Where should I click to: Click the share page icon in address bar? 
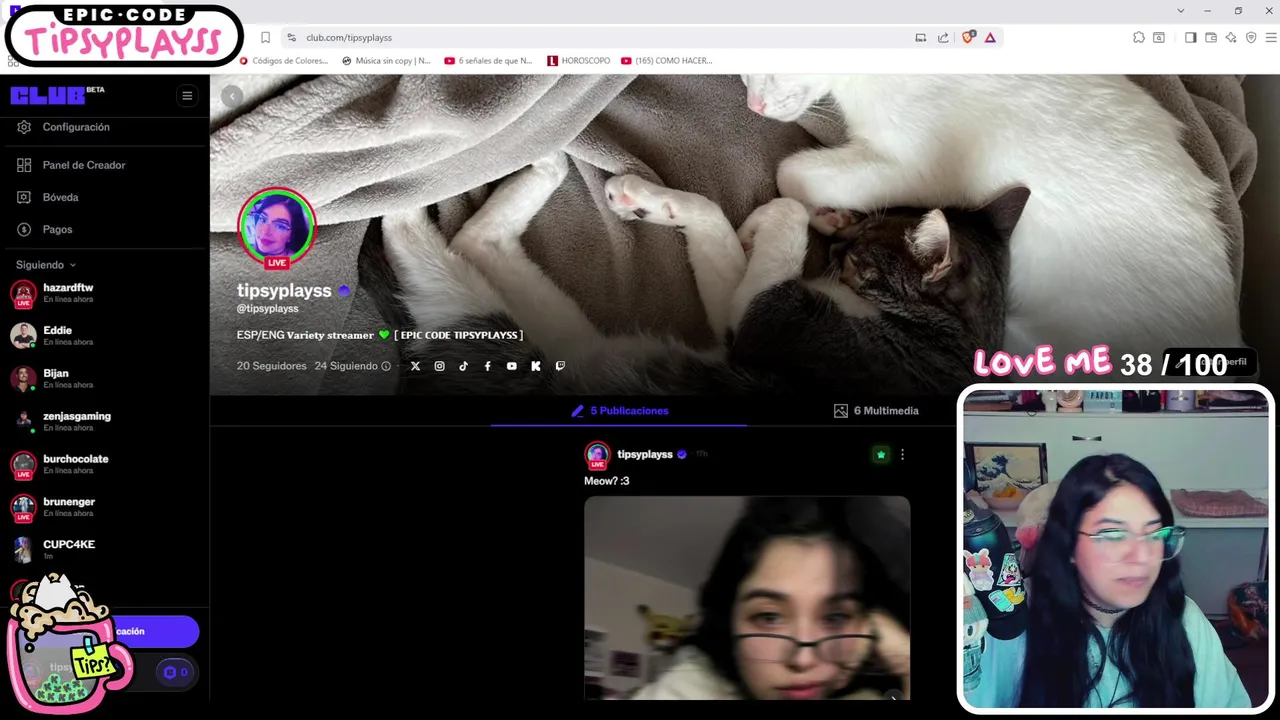coord(943,38)
